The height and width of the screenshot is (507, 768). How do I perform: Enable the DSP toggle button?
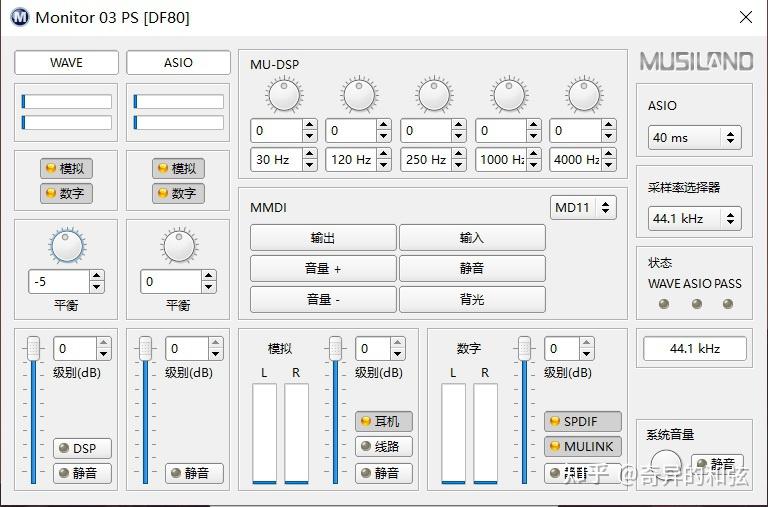pos(82,449)
